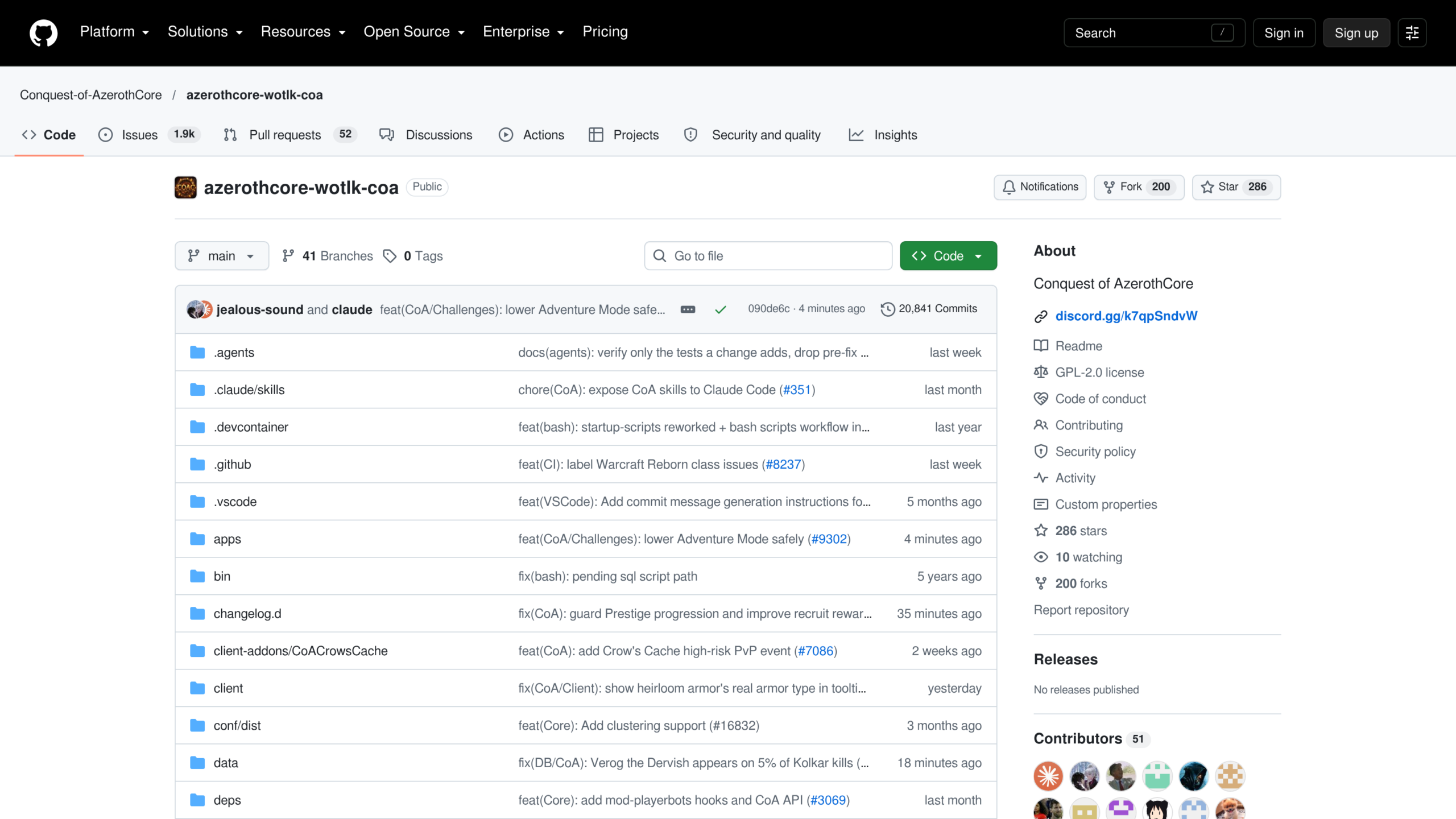Image resolution: width=1456 pixels, height=819 pixels.
Task: Click the Sign up button
Action: pos(1356,33)
